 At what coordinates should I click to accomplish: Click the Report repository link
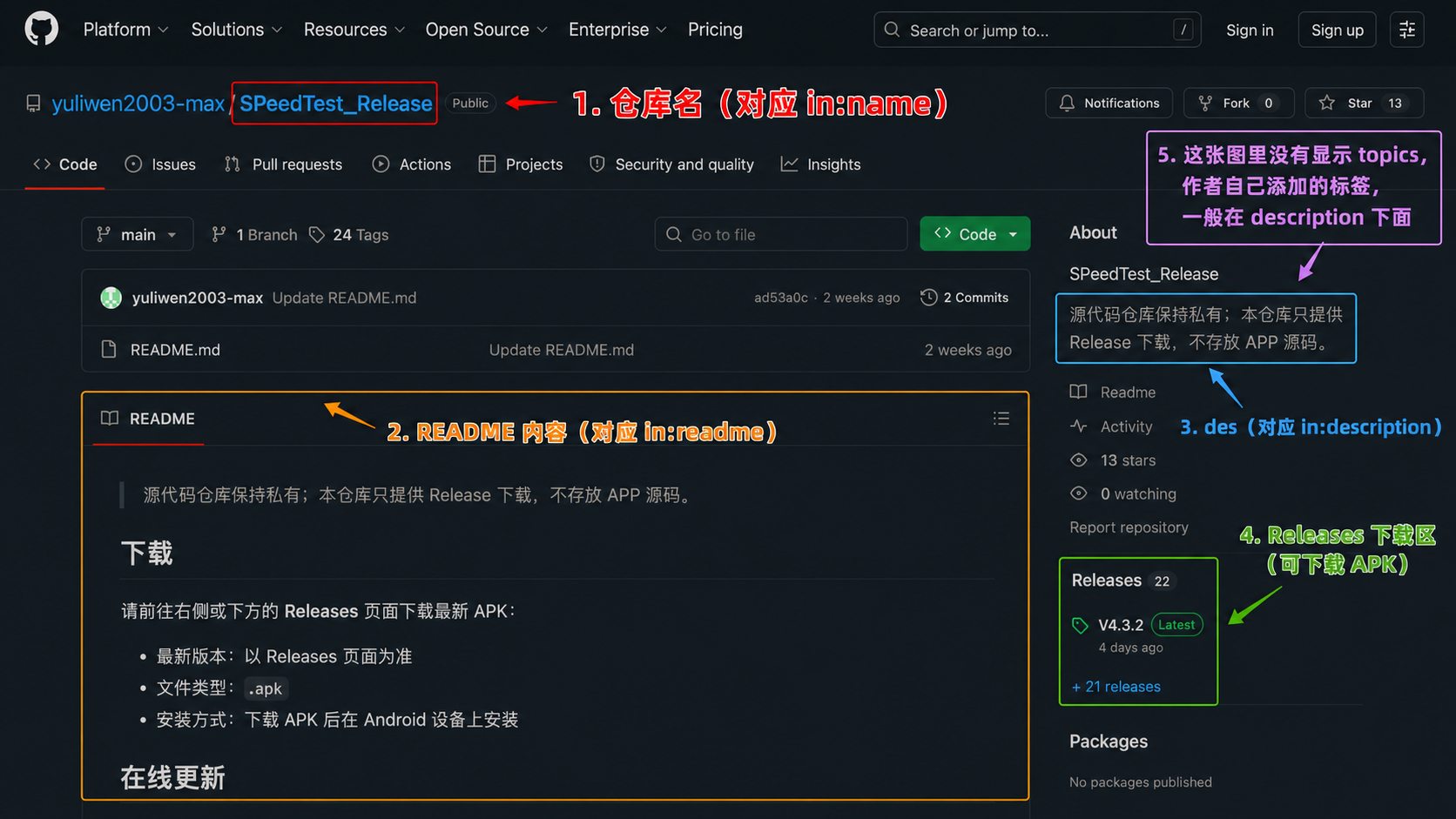tap(1129, 527)
